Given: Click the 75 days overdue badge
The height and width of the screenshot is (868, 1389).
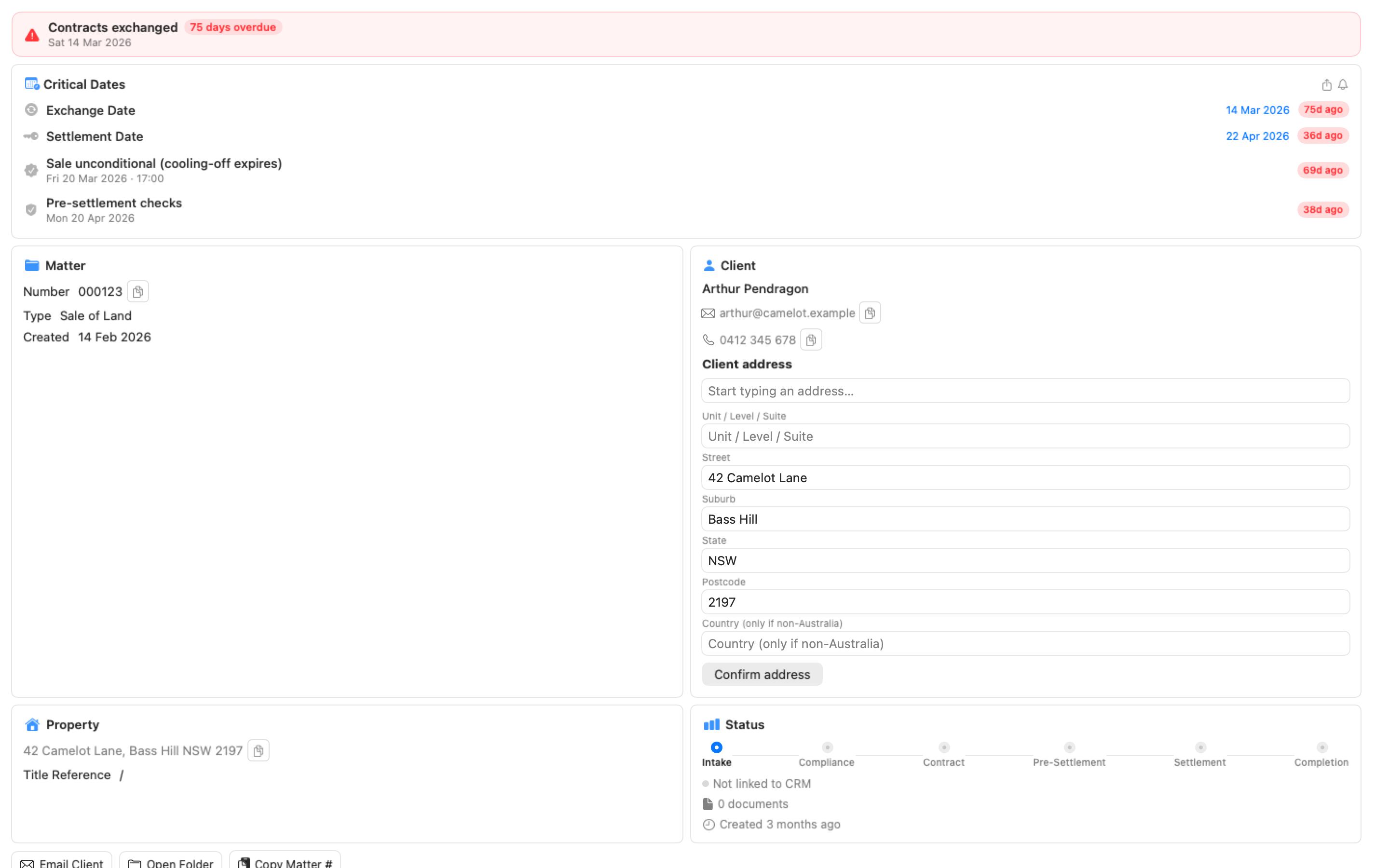Looking at the screenshot, I should [x=232, y=27].
